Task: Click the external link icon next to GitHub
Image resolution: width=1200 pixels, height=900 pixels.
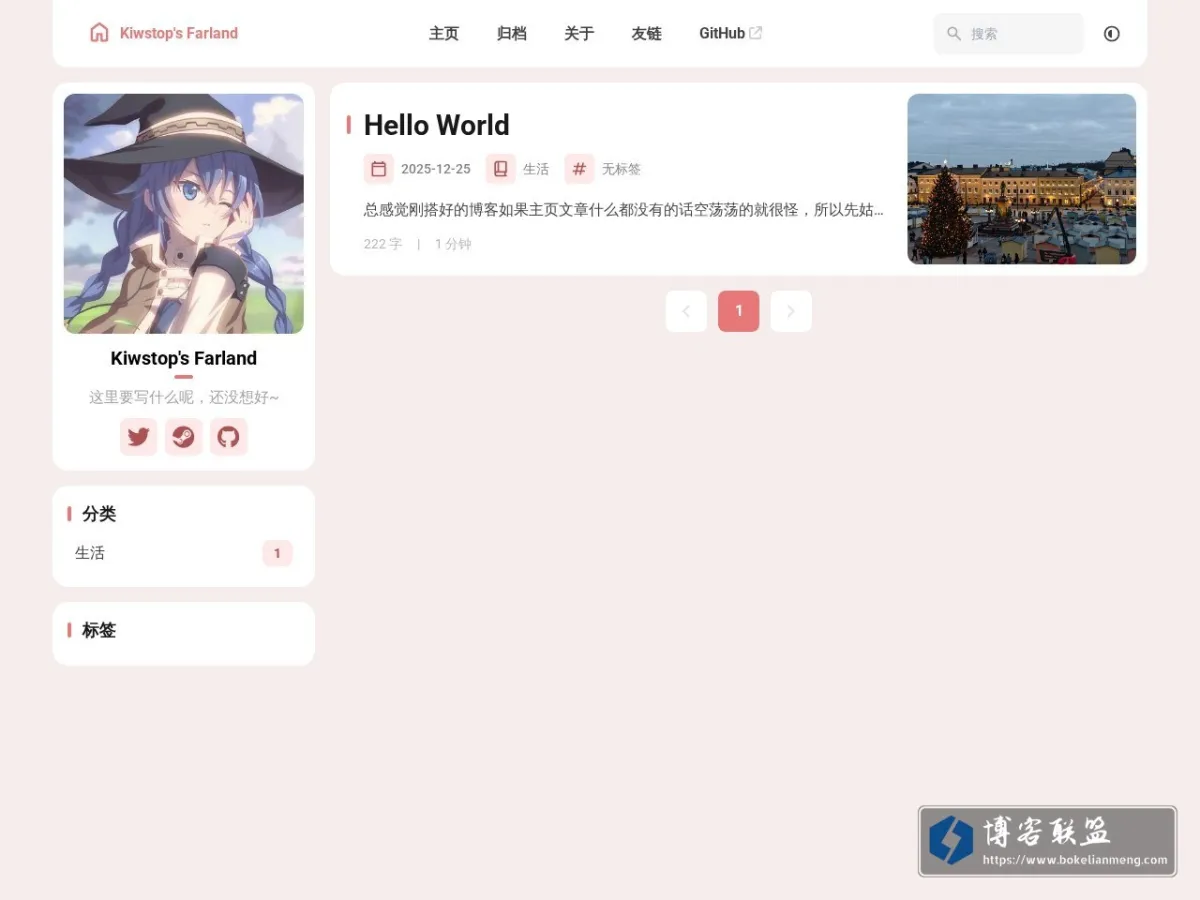Action: (x=756, y=33)
